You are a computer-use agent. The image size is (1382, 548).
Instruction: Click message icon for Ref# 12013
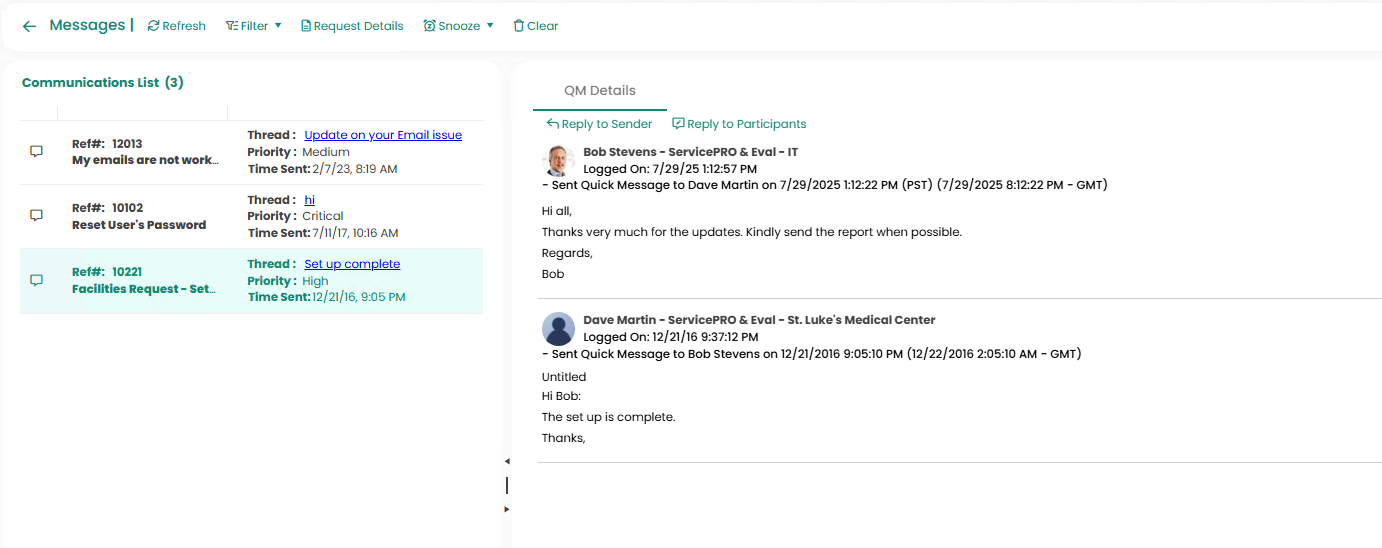37,152
